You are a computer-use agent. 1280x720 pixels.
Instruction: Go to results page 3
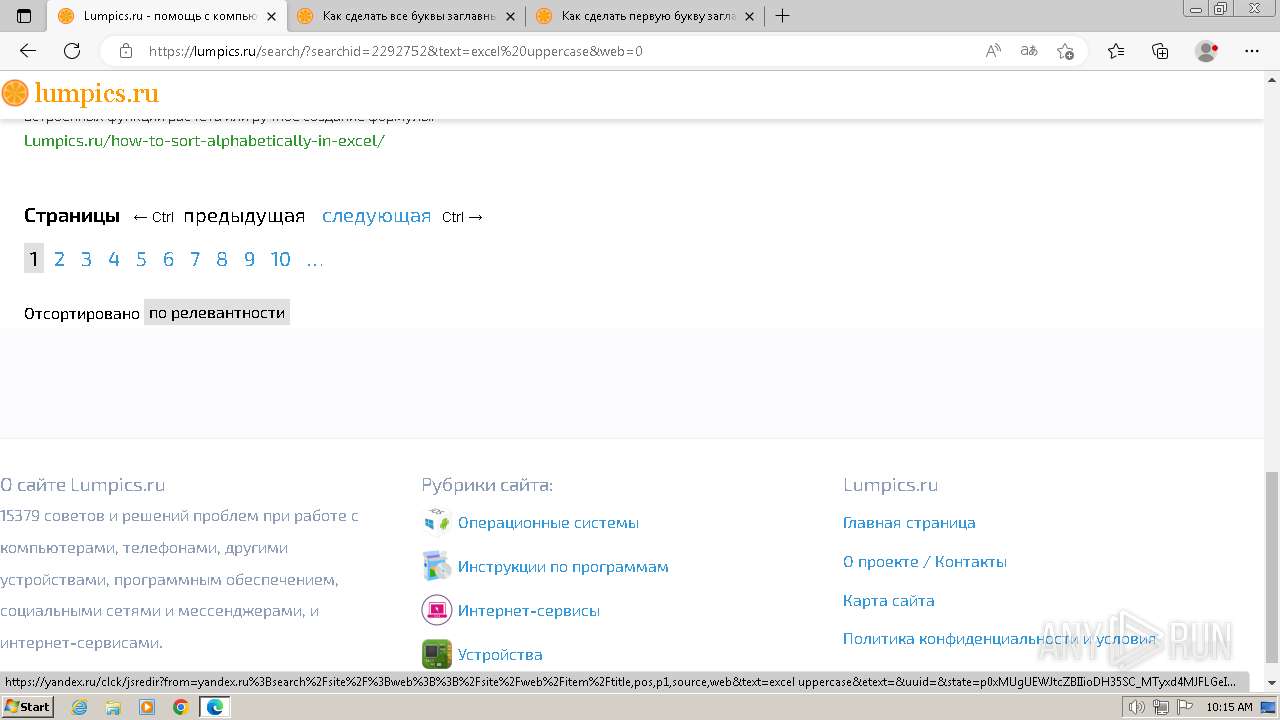[x=86, y=260]
